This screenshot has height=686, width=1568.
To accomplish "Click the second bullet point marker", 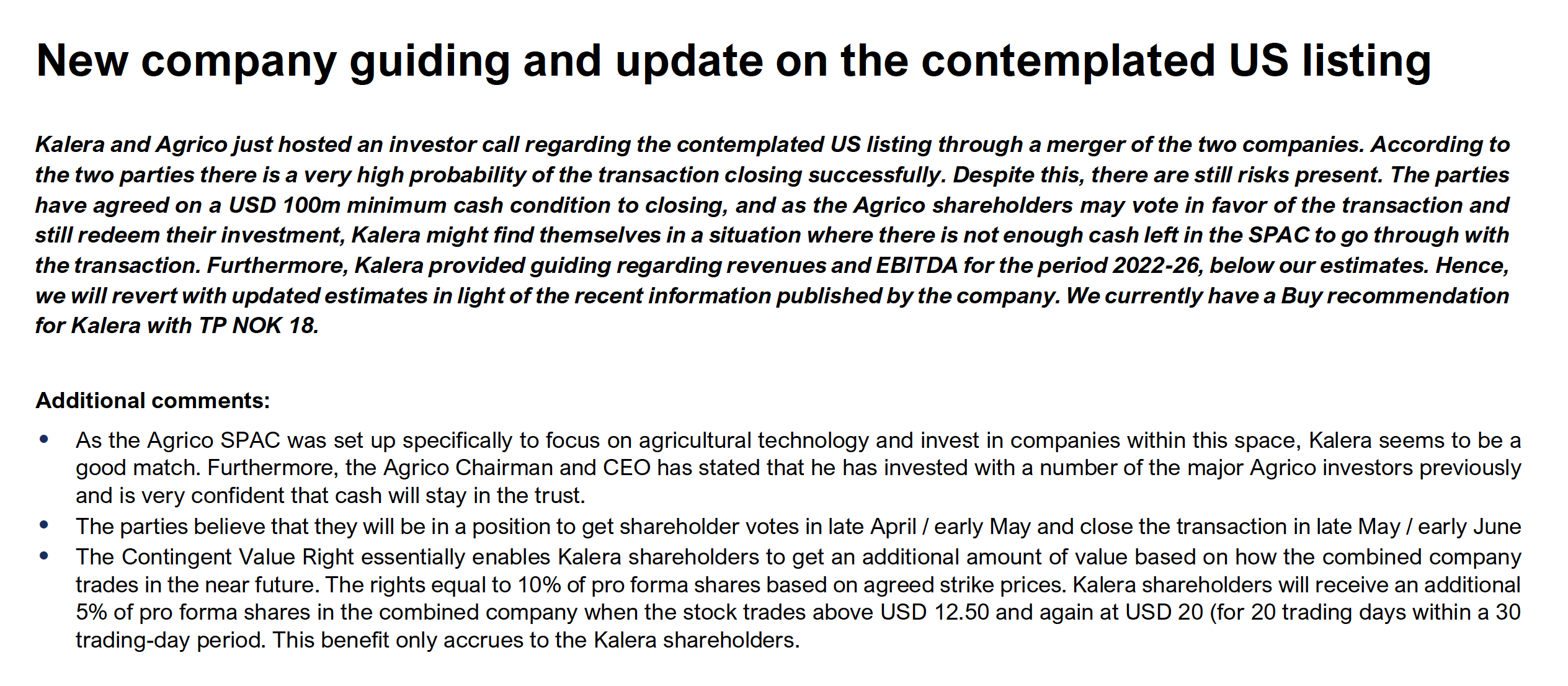I will click(x=43, y=525).
